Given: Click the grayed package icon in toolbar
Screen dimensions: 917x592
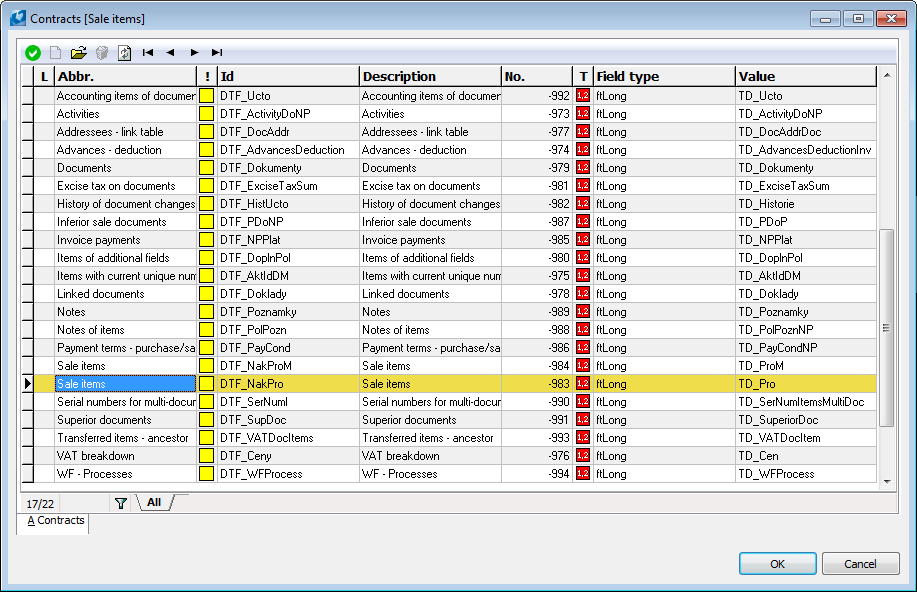Looking at the screenshot, I should click(102, 53).
